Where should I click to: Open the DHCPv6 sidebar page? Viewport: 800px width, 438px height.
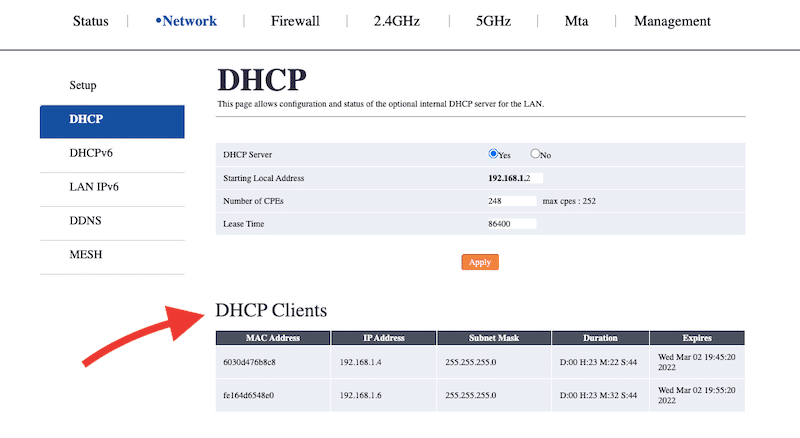90,153
